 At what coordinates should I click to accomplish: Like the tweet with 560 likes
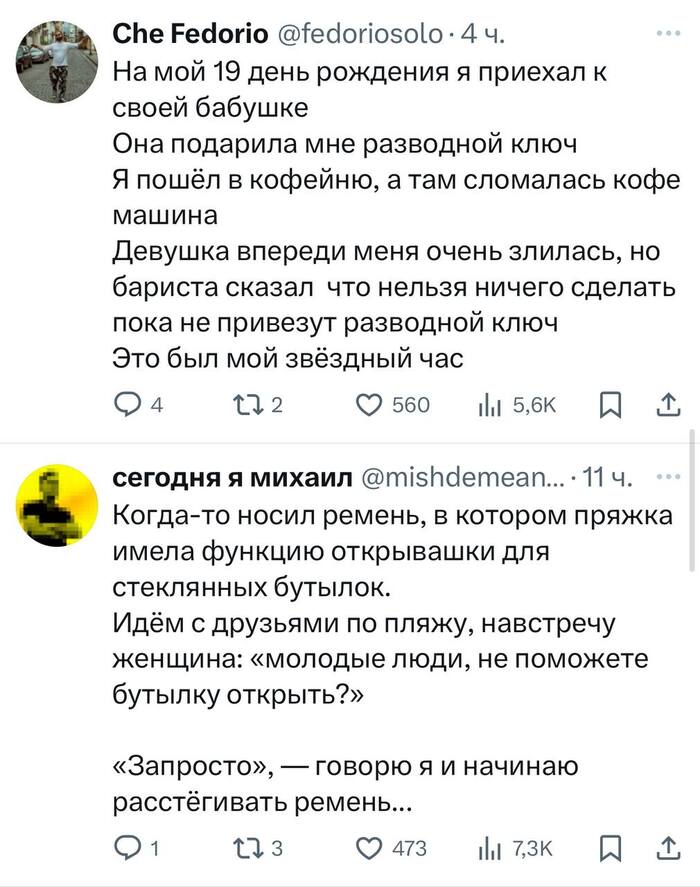point(371,404)
